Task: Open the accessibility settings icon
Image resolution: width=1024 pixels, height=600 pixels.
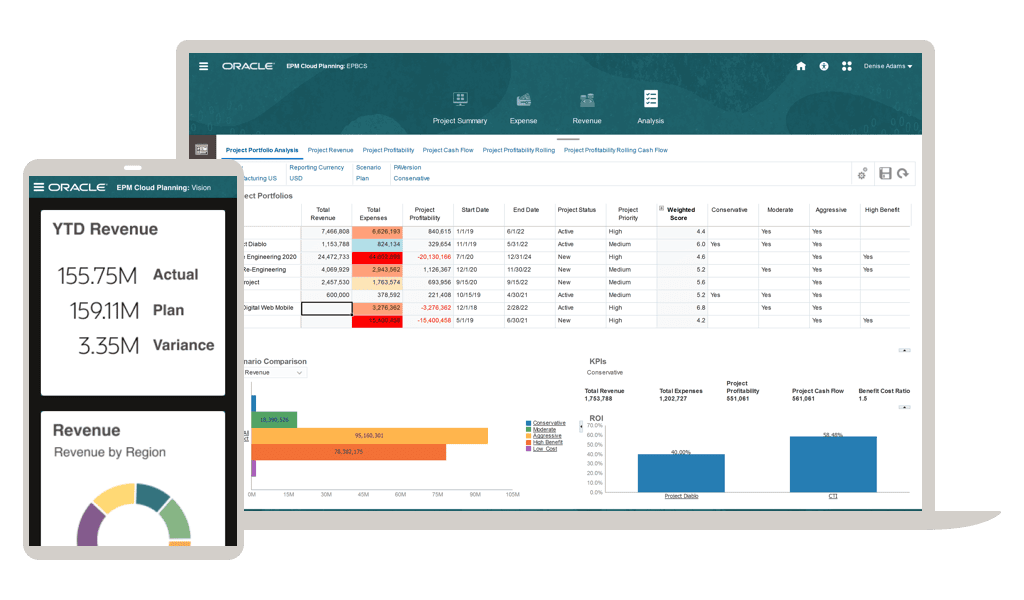Action: [824, 66]
